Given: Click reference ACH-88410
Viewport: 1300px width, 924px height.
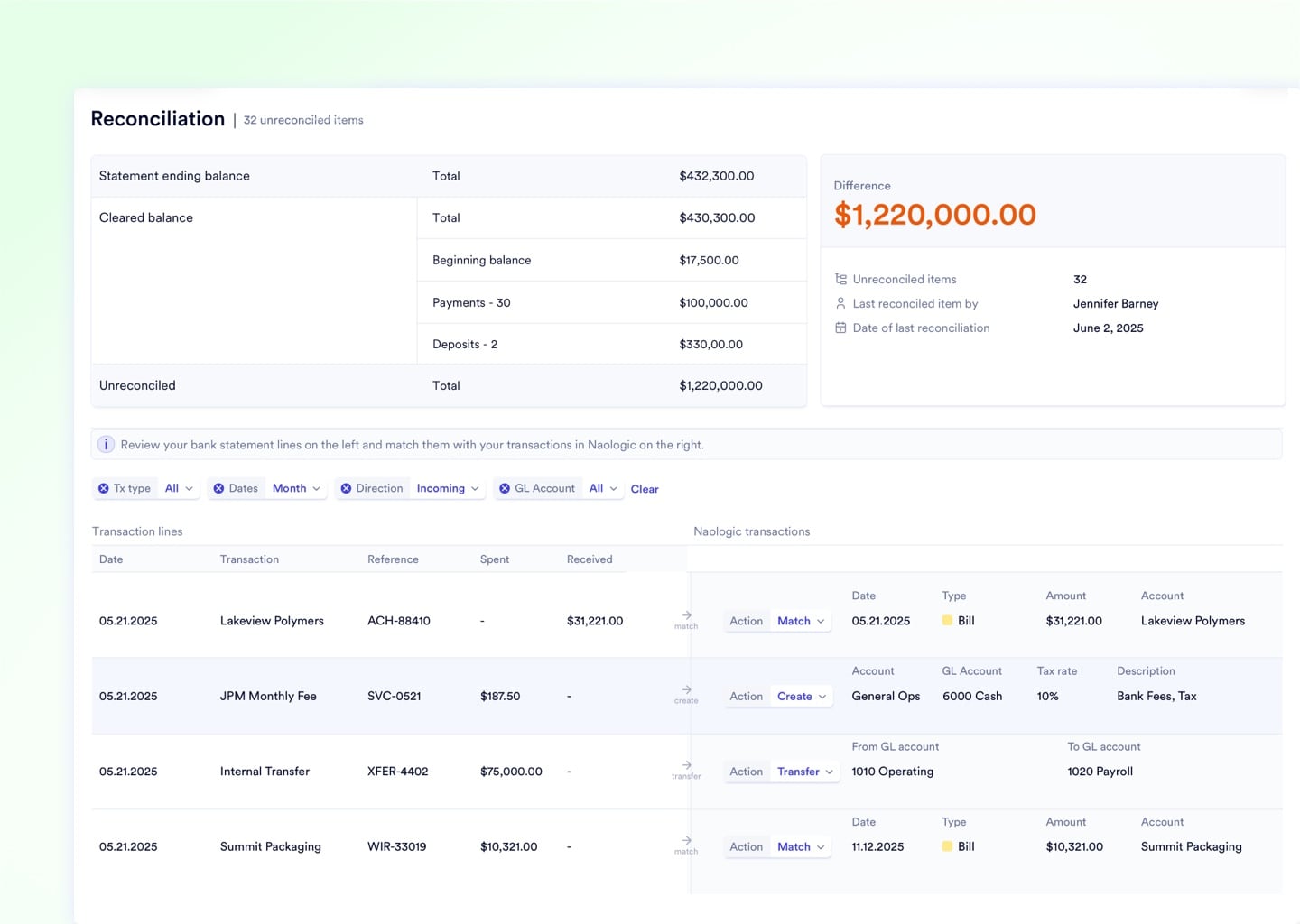Looking at the screenshot, I should [x=399, y=621].
